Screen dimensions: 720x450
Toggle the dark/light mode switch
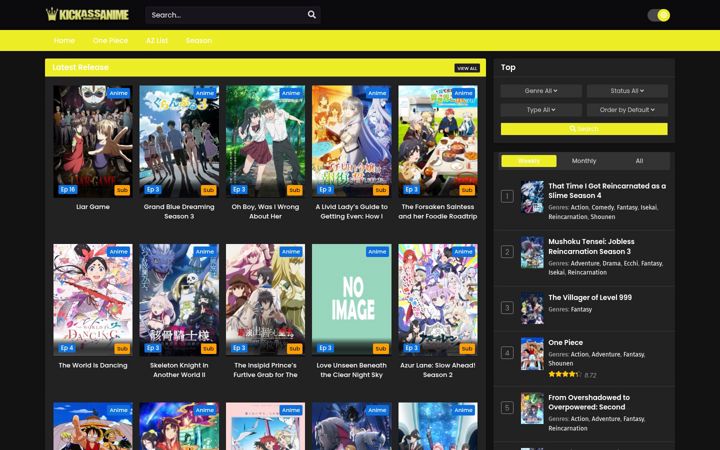click(x=658, y=15)
